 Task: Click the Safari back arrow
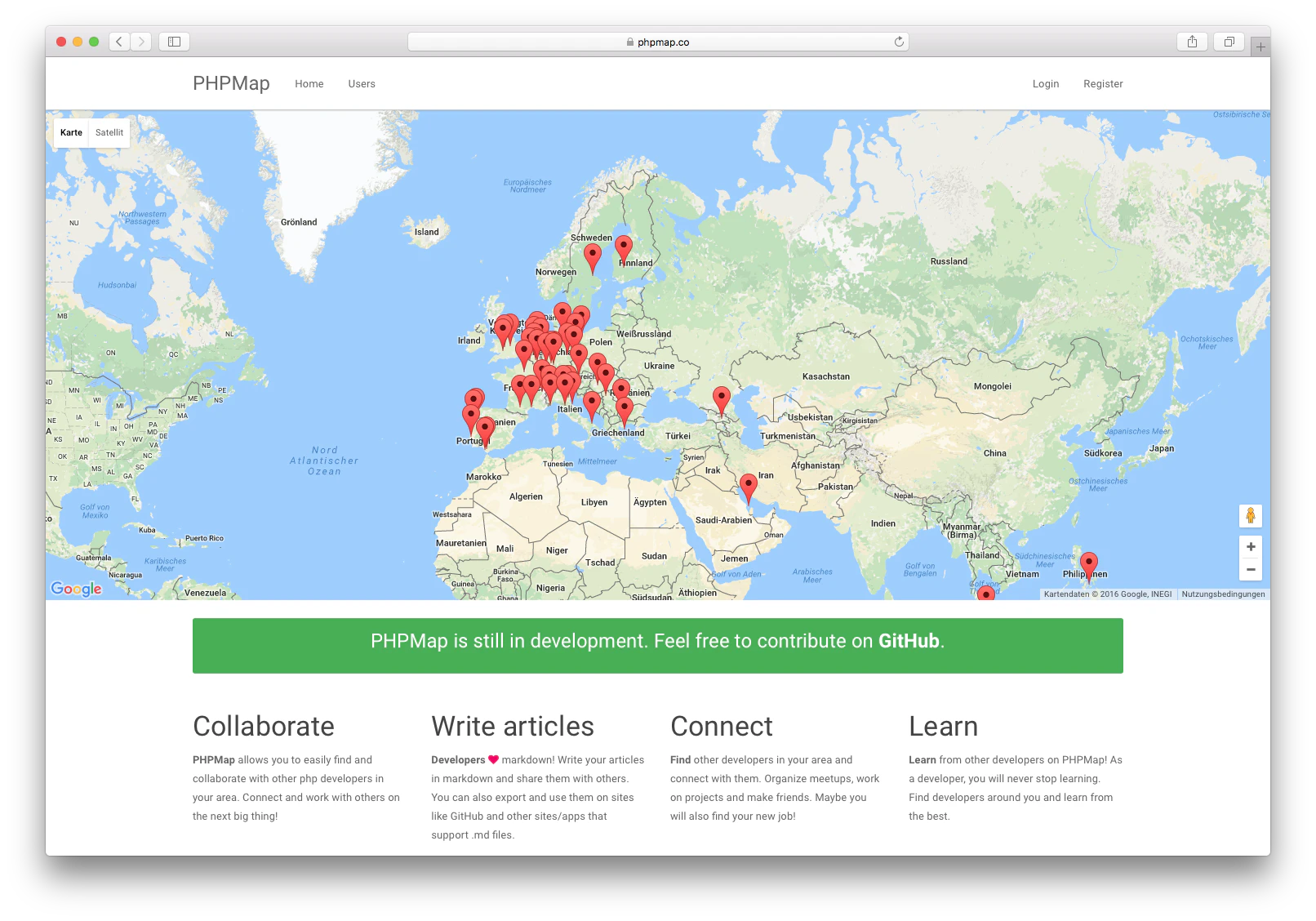click(x=119, y=42)
